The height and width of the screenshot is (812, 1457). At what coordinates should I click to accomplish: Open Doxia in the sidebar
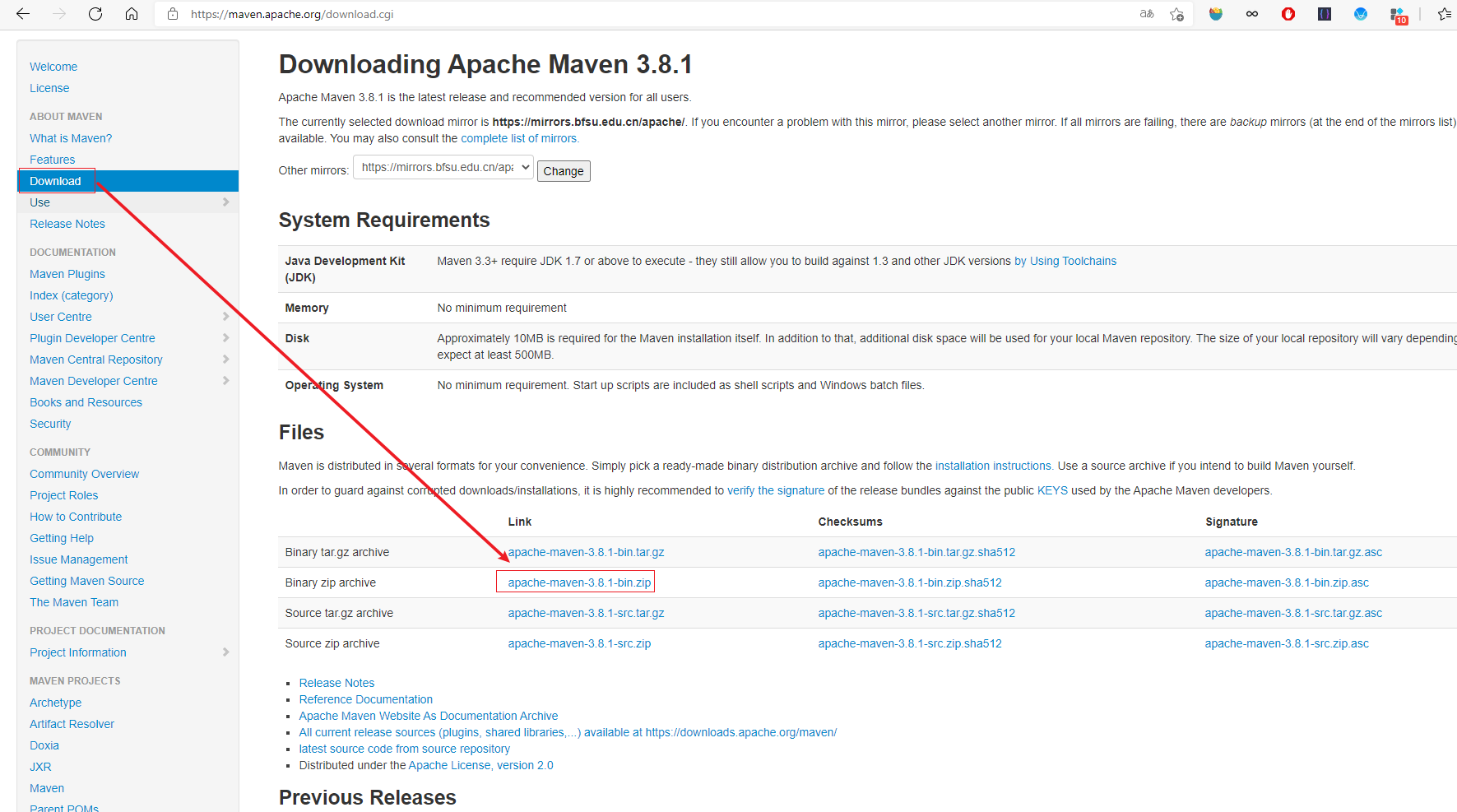coord(44,745)
